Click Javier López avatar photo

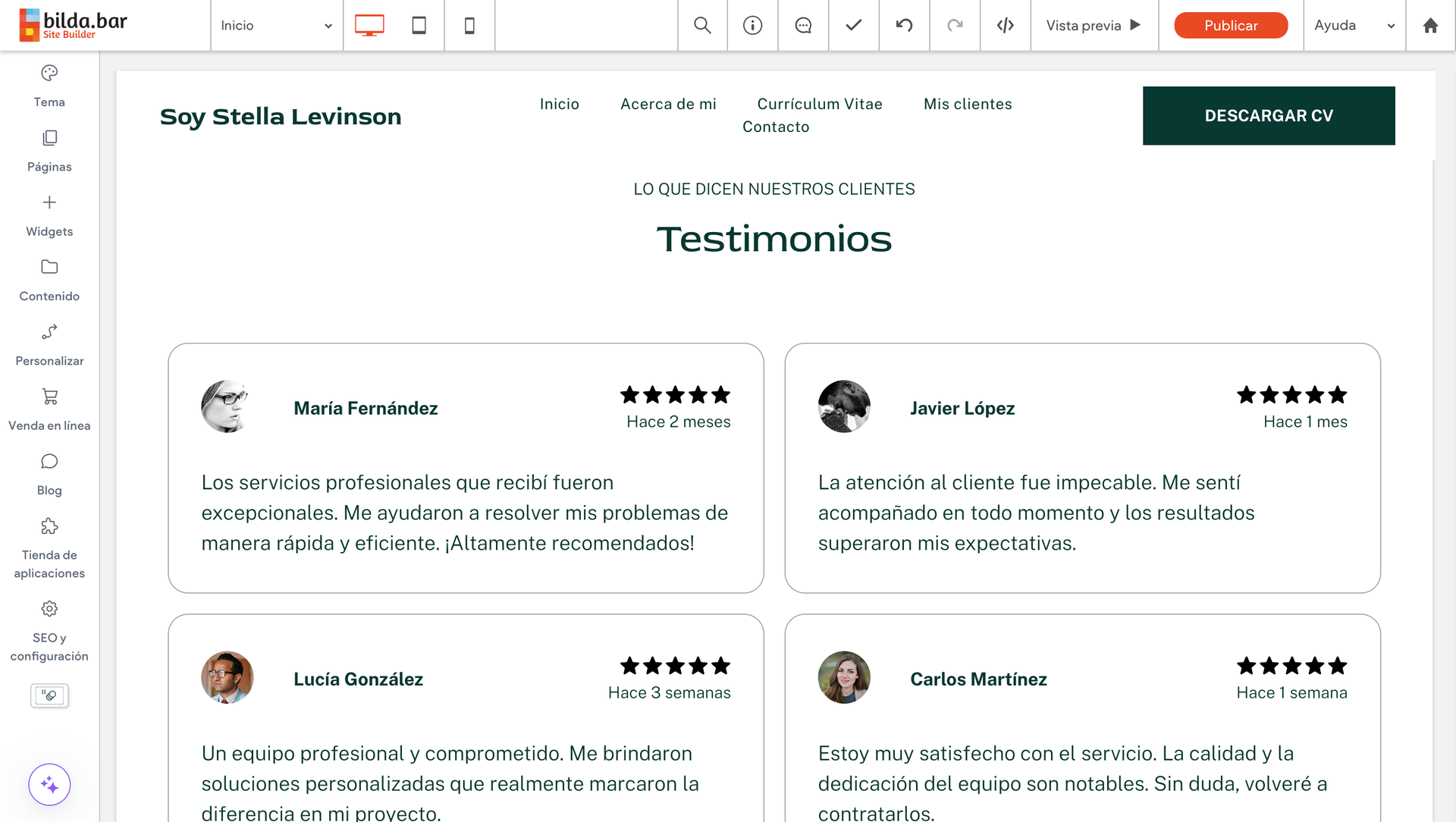pos(844,406)
